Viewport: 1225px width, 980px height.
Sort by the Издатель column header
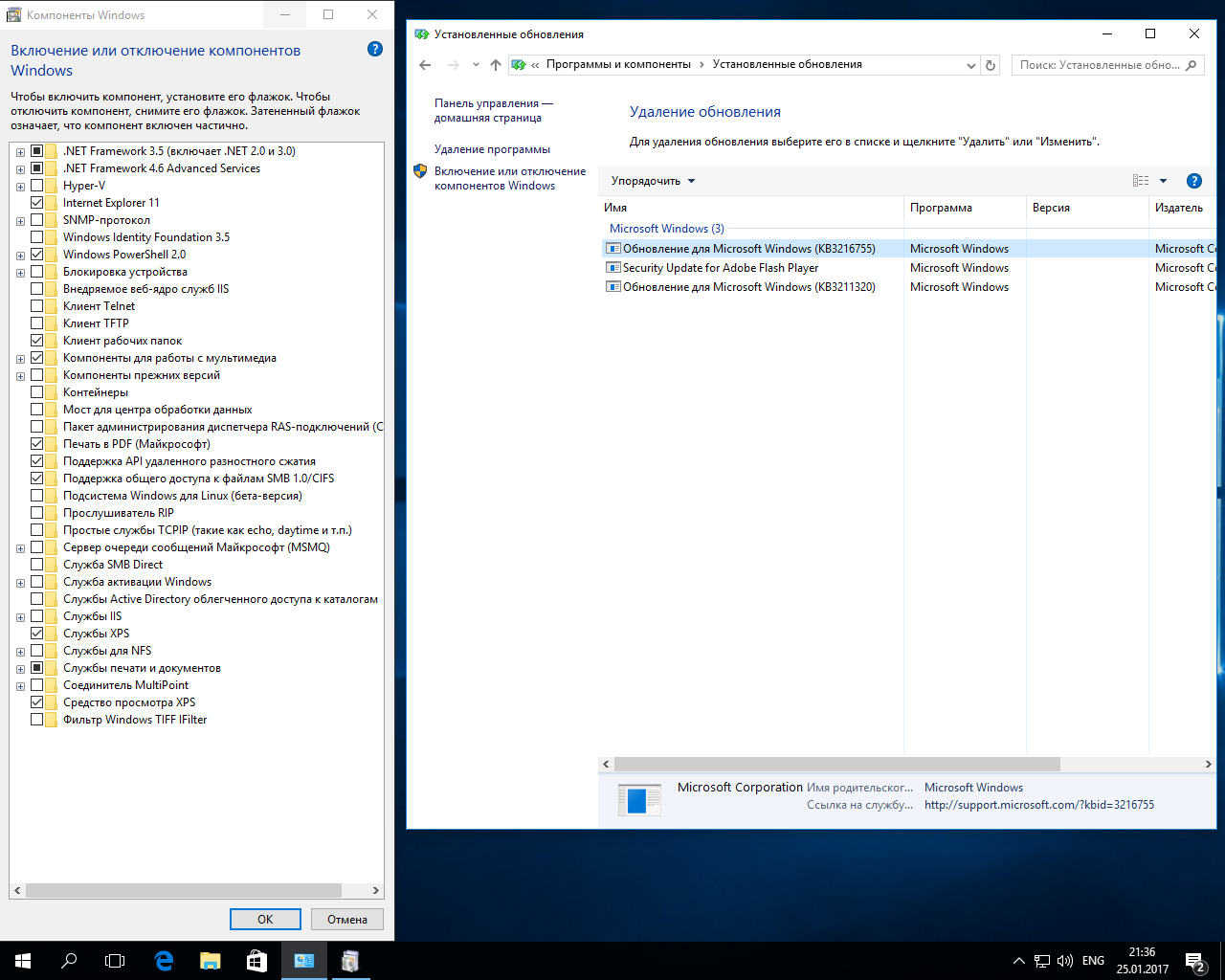click(x=1183, y=208)
